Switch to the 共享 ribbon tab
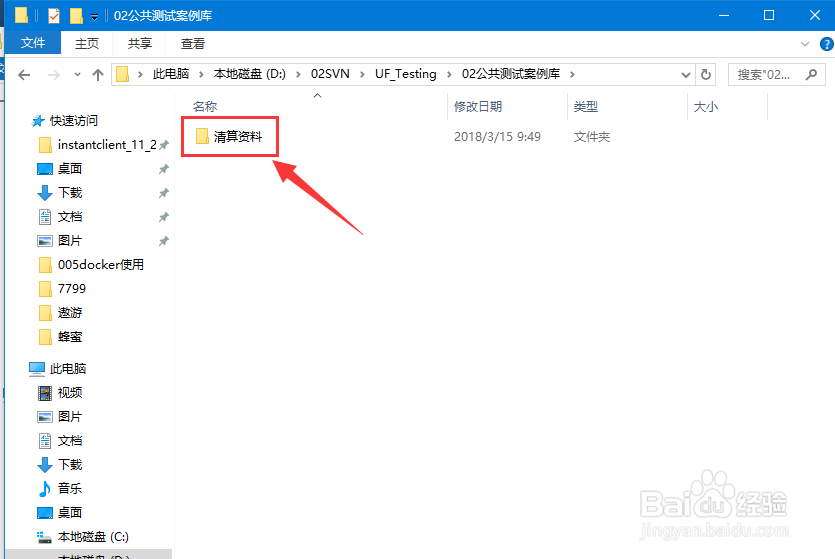Viewport: 835px width, 559px height. 140,44
